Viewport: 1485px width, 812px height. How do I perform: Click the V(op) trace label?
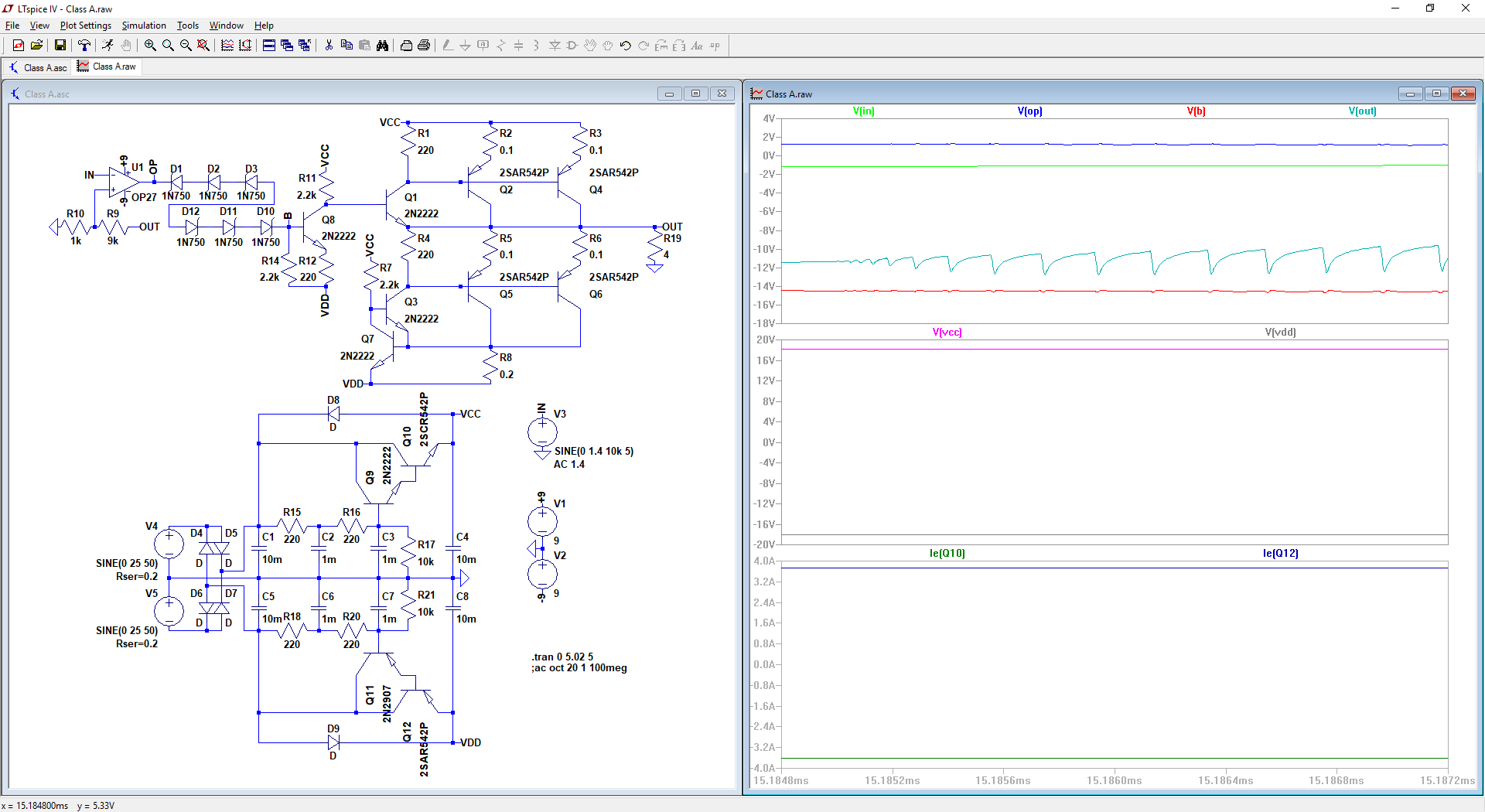(x=1029, y=111)
